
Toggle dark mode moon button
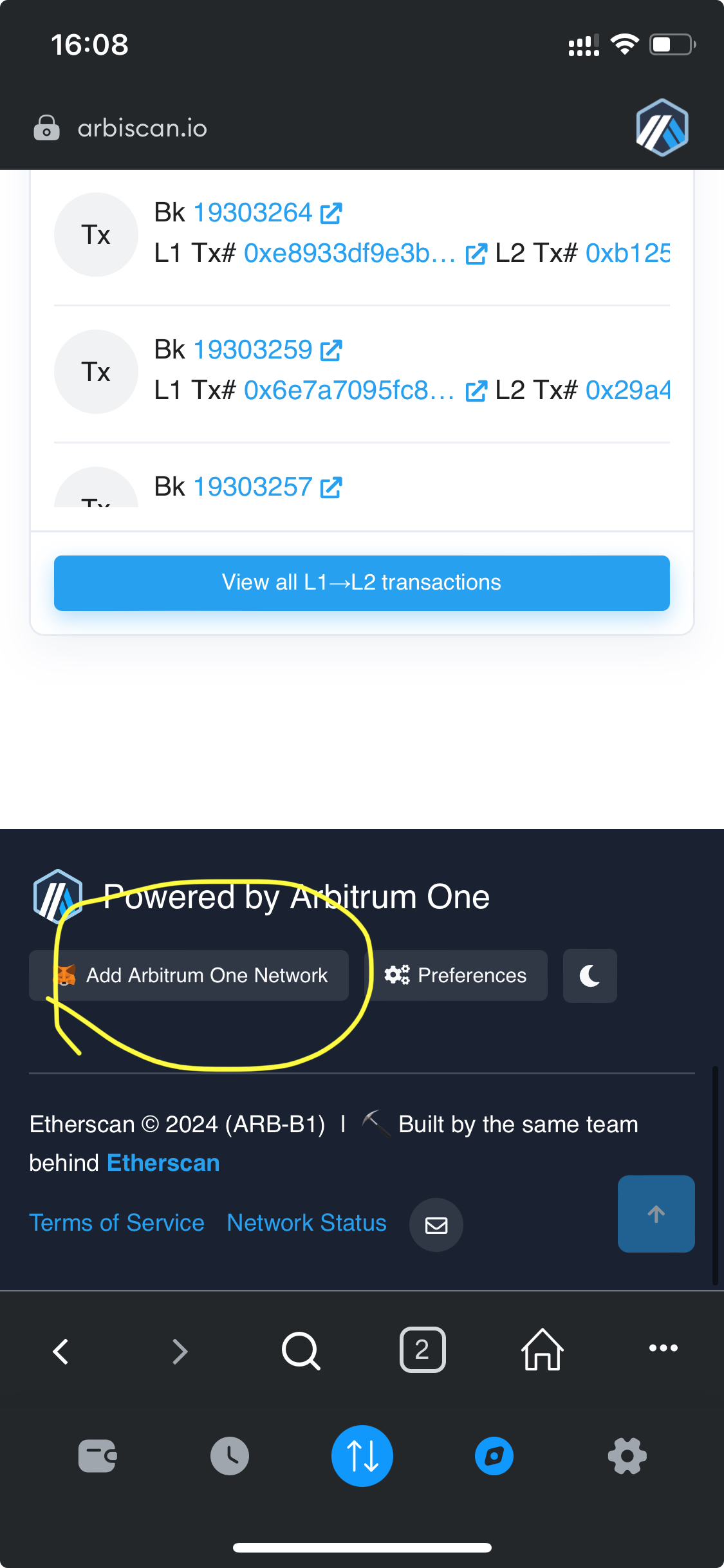tap(589, 976)
